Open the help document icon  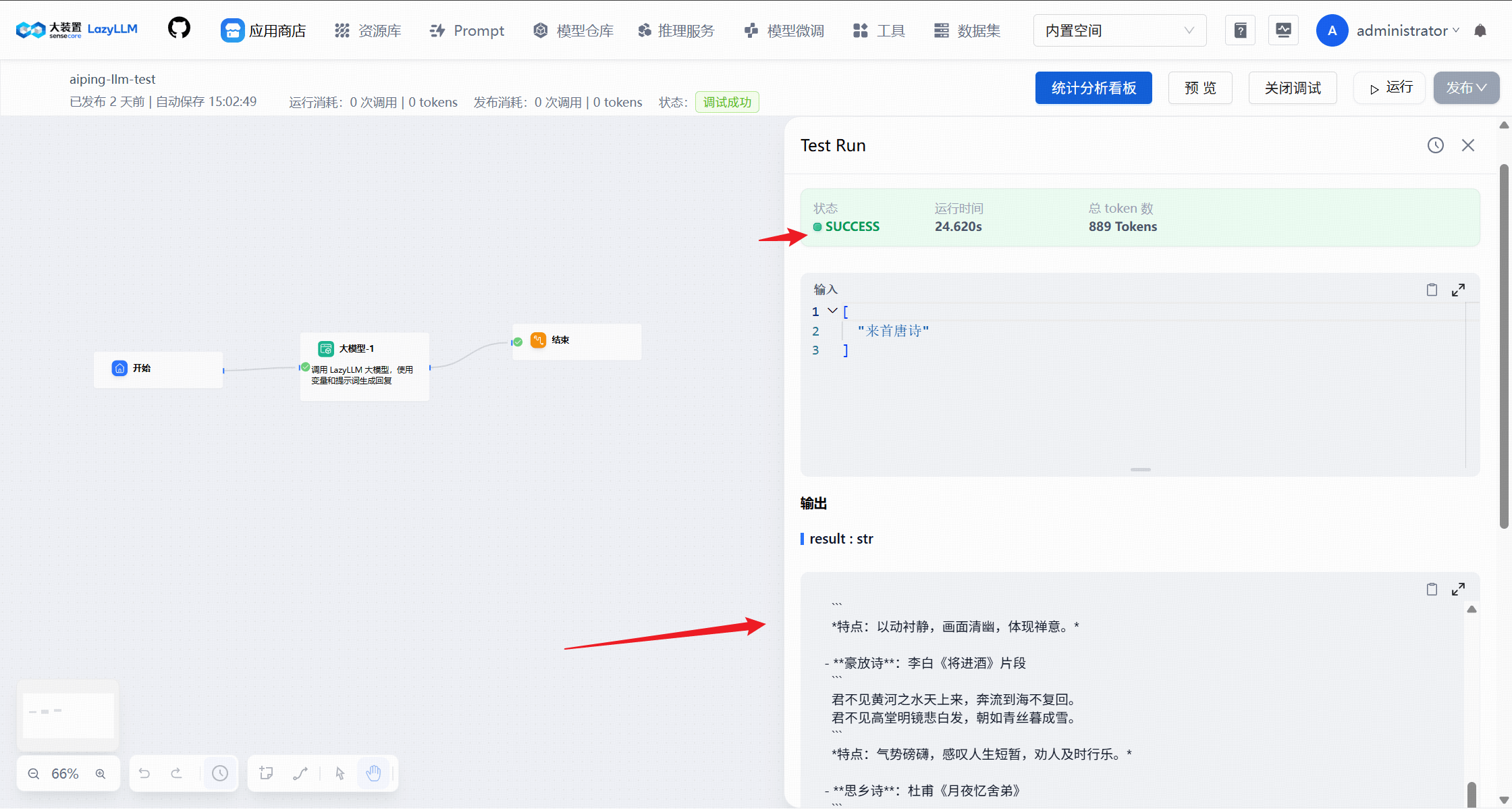[1240, 30]
